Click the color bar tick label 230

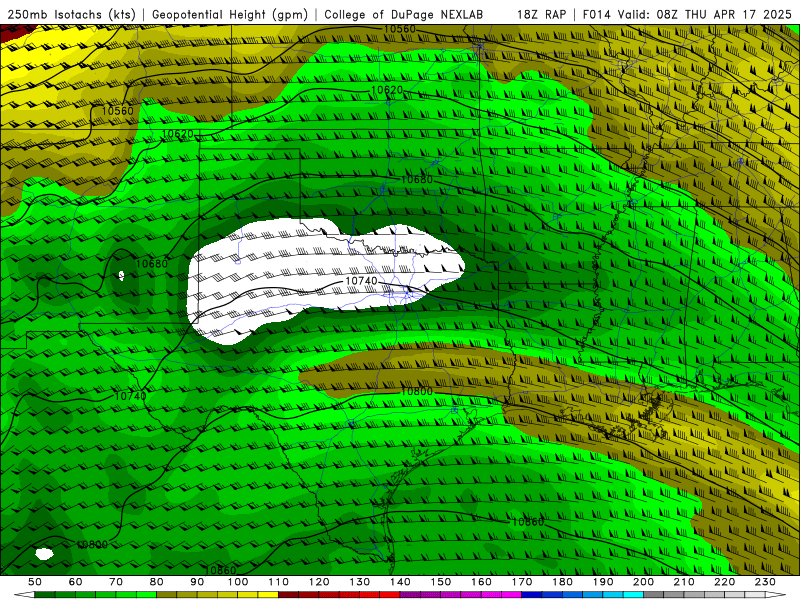pos(765,582)
